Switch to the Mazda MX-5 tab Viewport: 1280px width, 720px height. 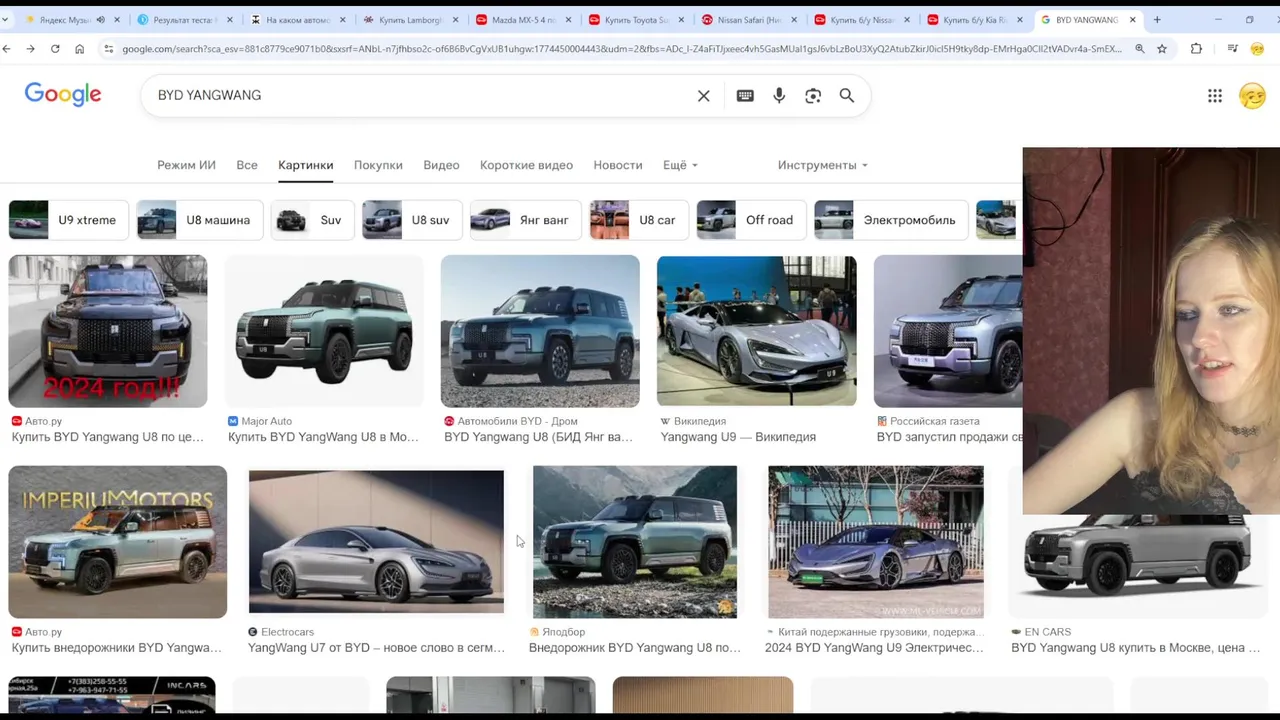click(x=522, y=19)
